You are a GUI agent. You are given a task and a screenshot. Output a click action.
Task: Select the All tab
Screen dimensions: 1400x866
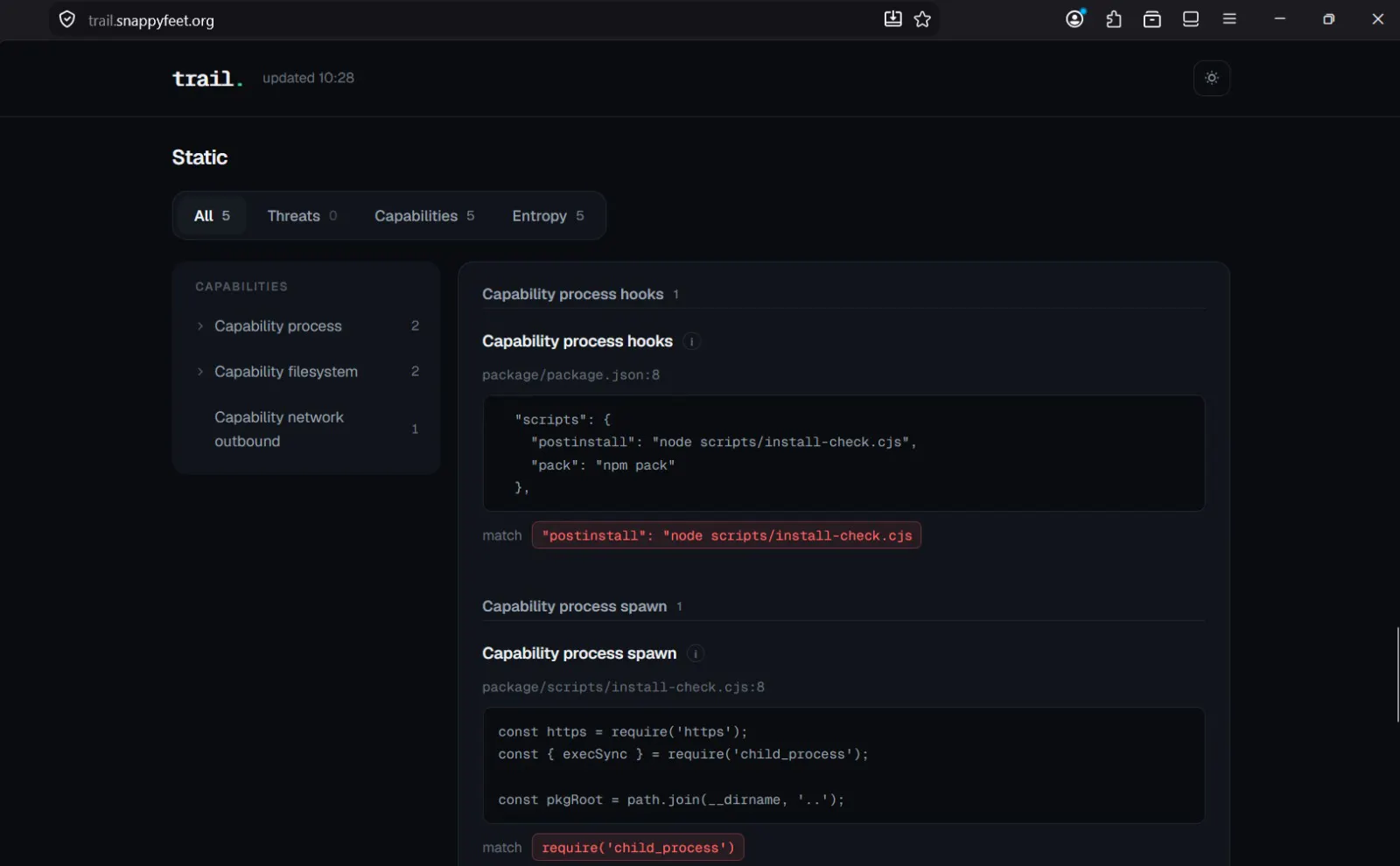point(212,216)
